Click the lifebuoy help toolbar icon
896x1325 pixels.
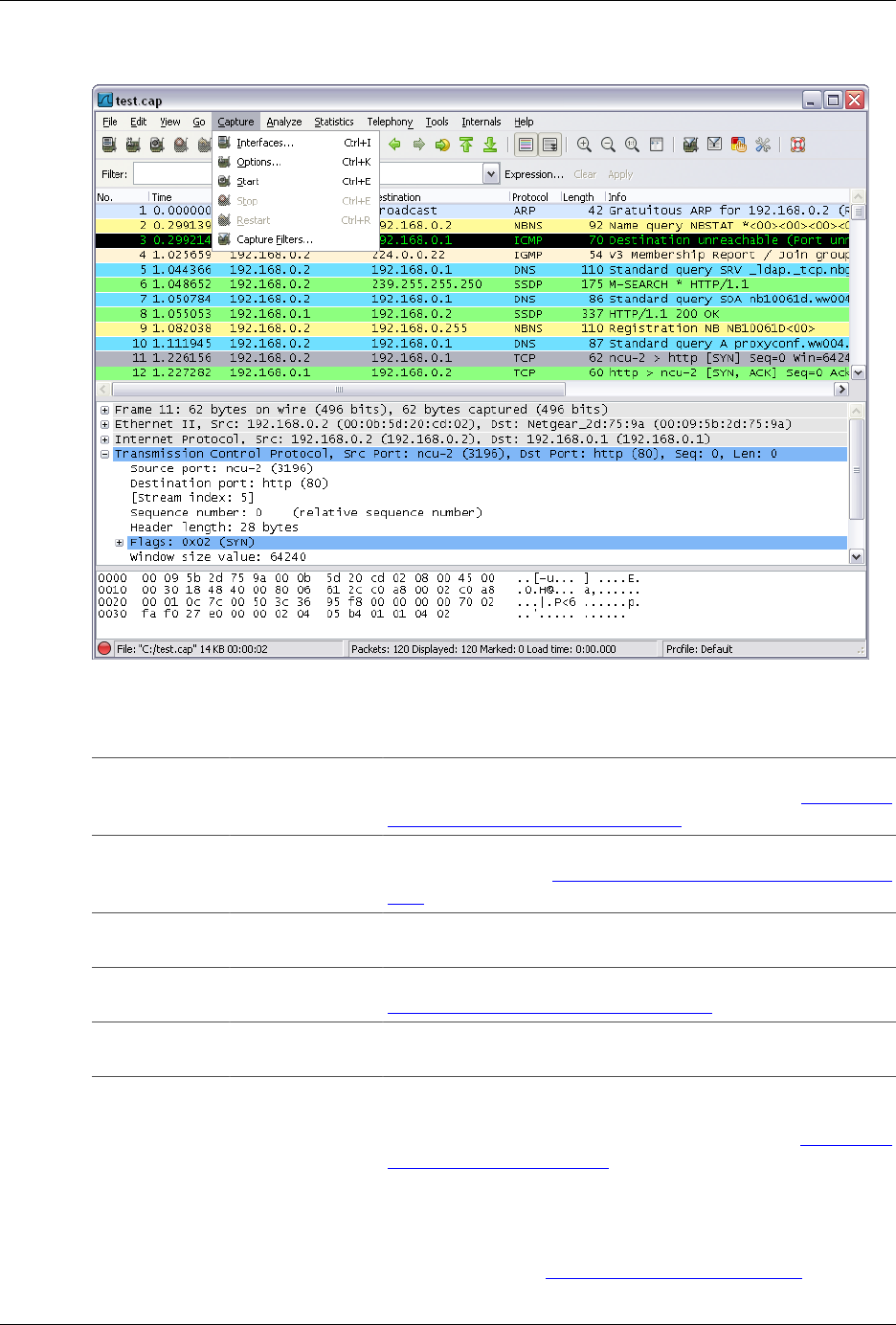pos(797,145)
